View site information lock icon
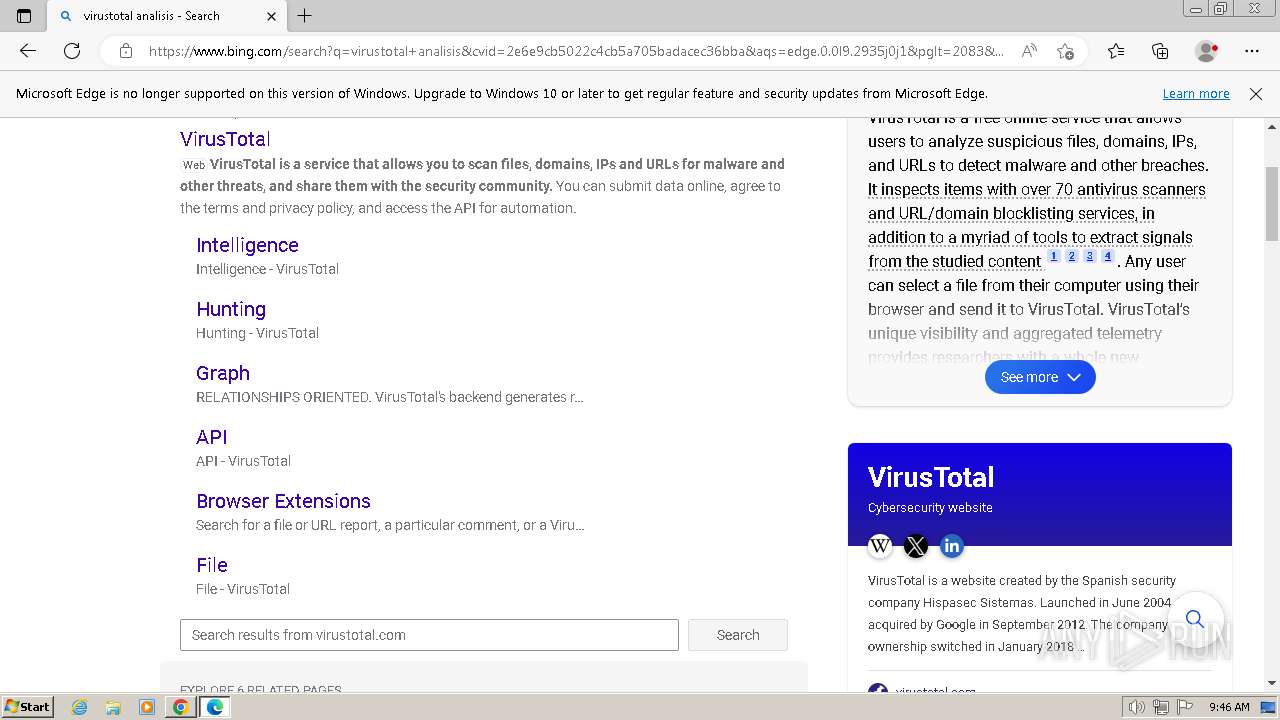 pyautogui.click(x=126, y=51)
